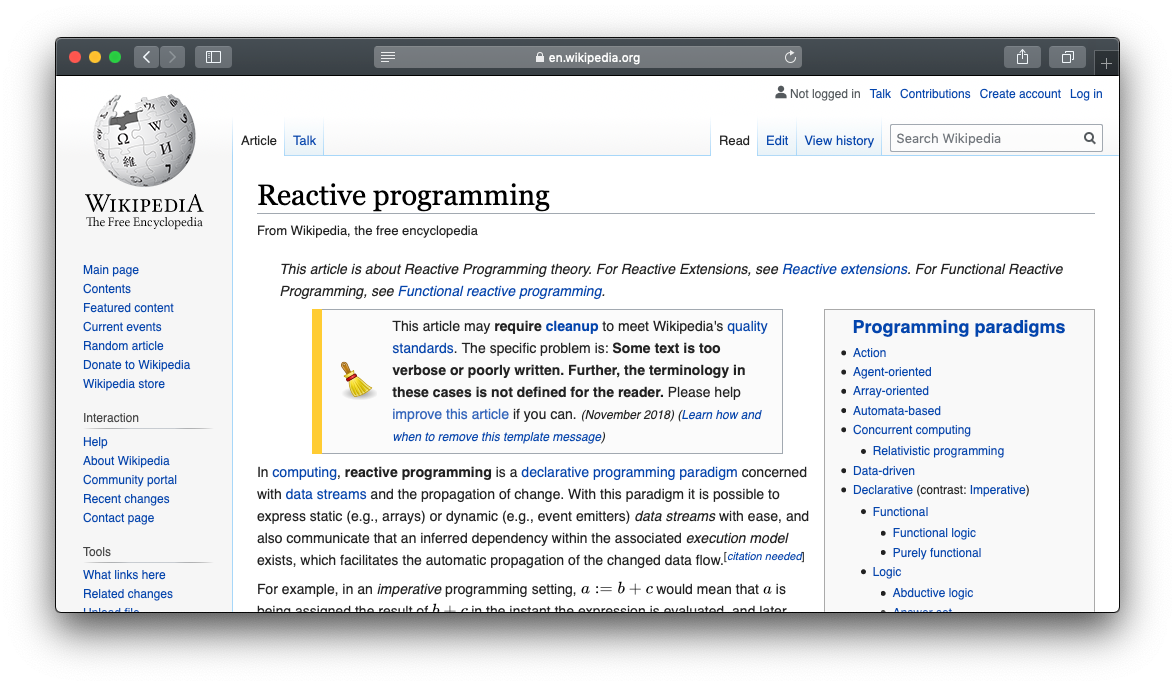Viewport: 1175px width, 686px height.
Task: Open the computing link in intro
Action: click(x=304, y=472)
